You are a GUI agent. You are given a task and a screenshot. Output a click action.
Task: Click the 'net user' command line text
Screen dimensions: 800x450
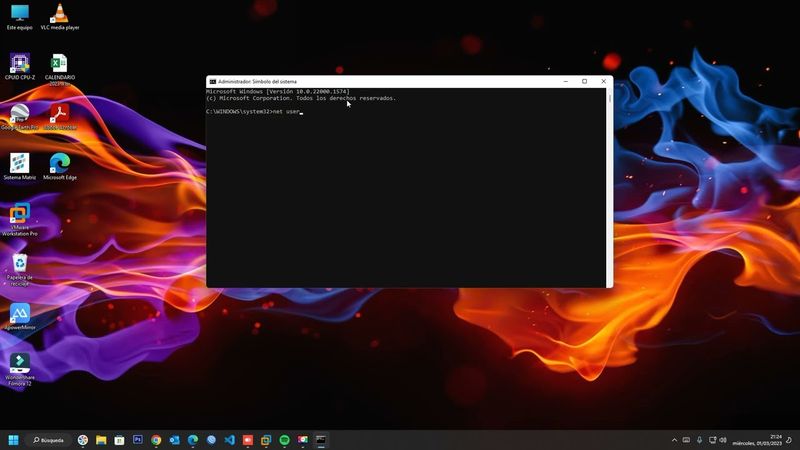[286, 111]
